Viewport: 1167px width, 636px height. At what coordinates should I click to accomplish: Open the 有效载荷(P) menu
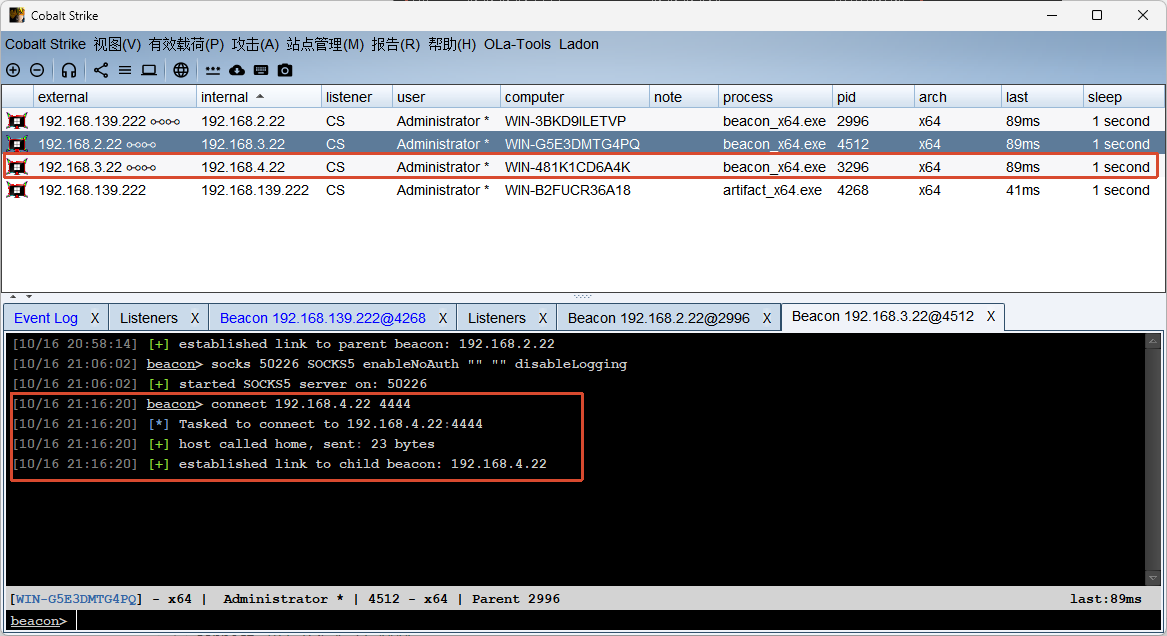(186, 45)
